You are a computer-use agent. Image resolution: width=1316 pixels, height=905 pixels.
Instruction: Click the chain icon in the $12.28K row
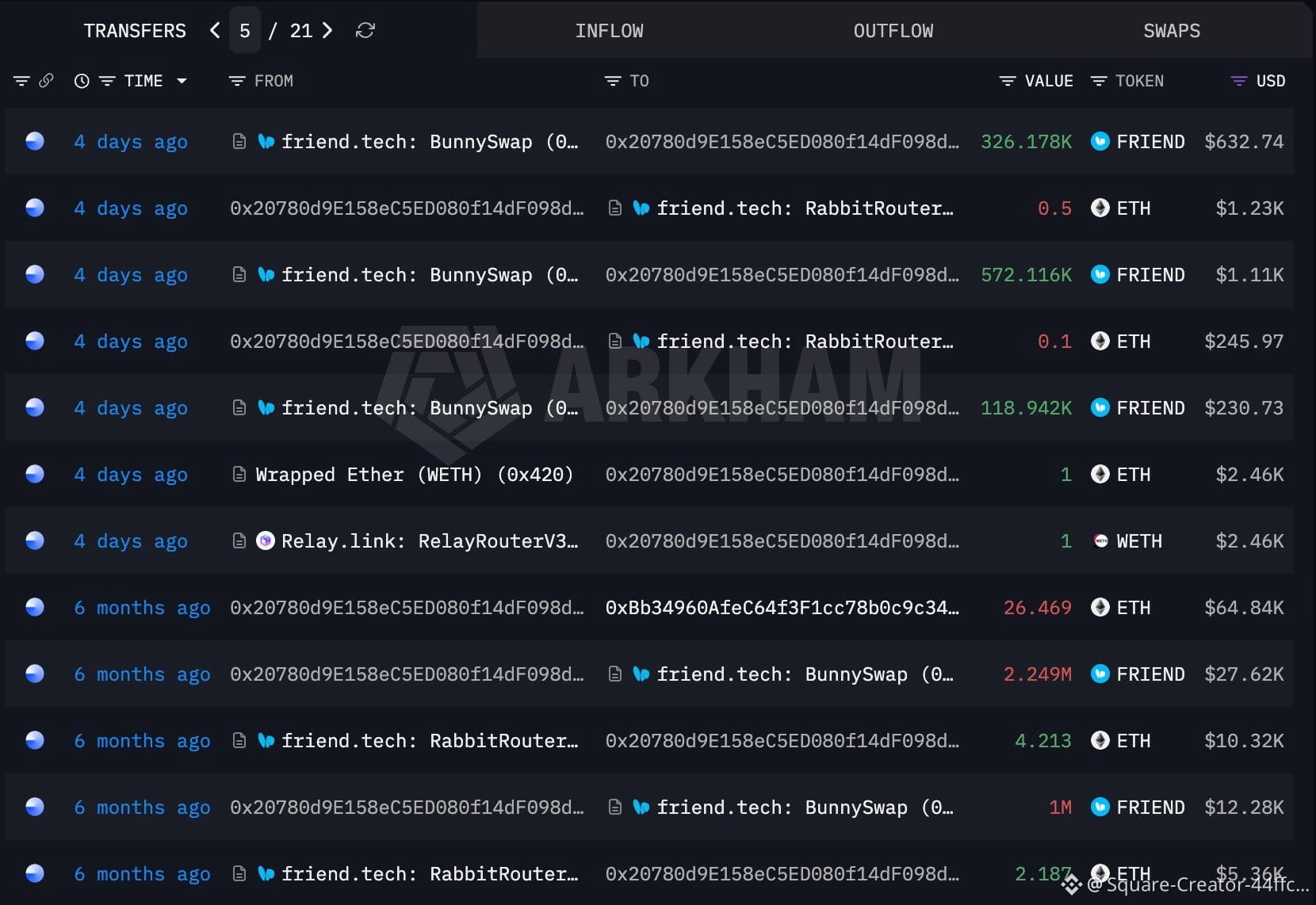pos(35,807)
